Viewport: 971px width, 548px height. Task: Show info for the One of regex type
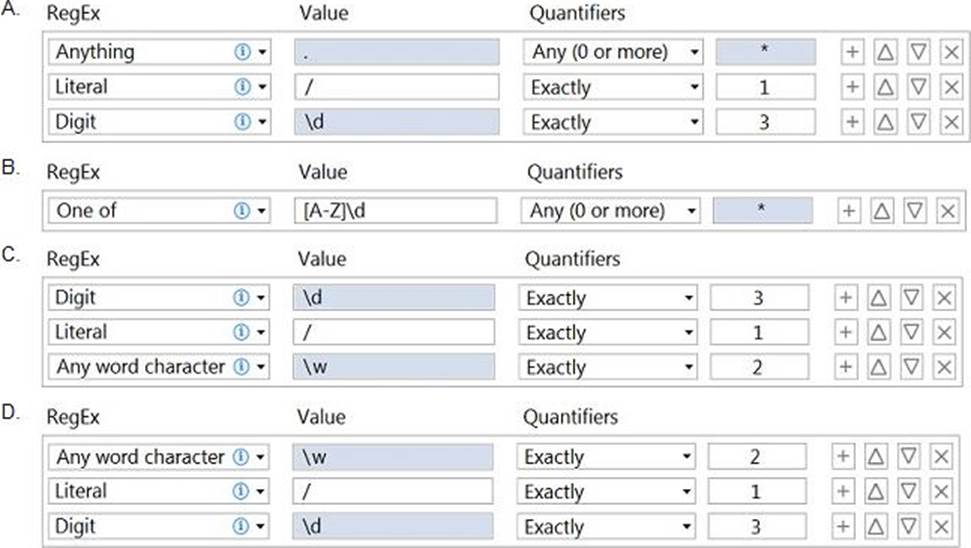coord(241,211)
